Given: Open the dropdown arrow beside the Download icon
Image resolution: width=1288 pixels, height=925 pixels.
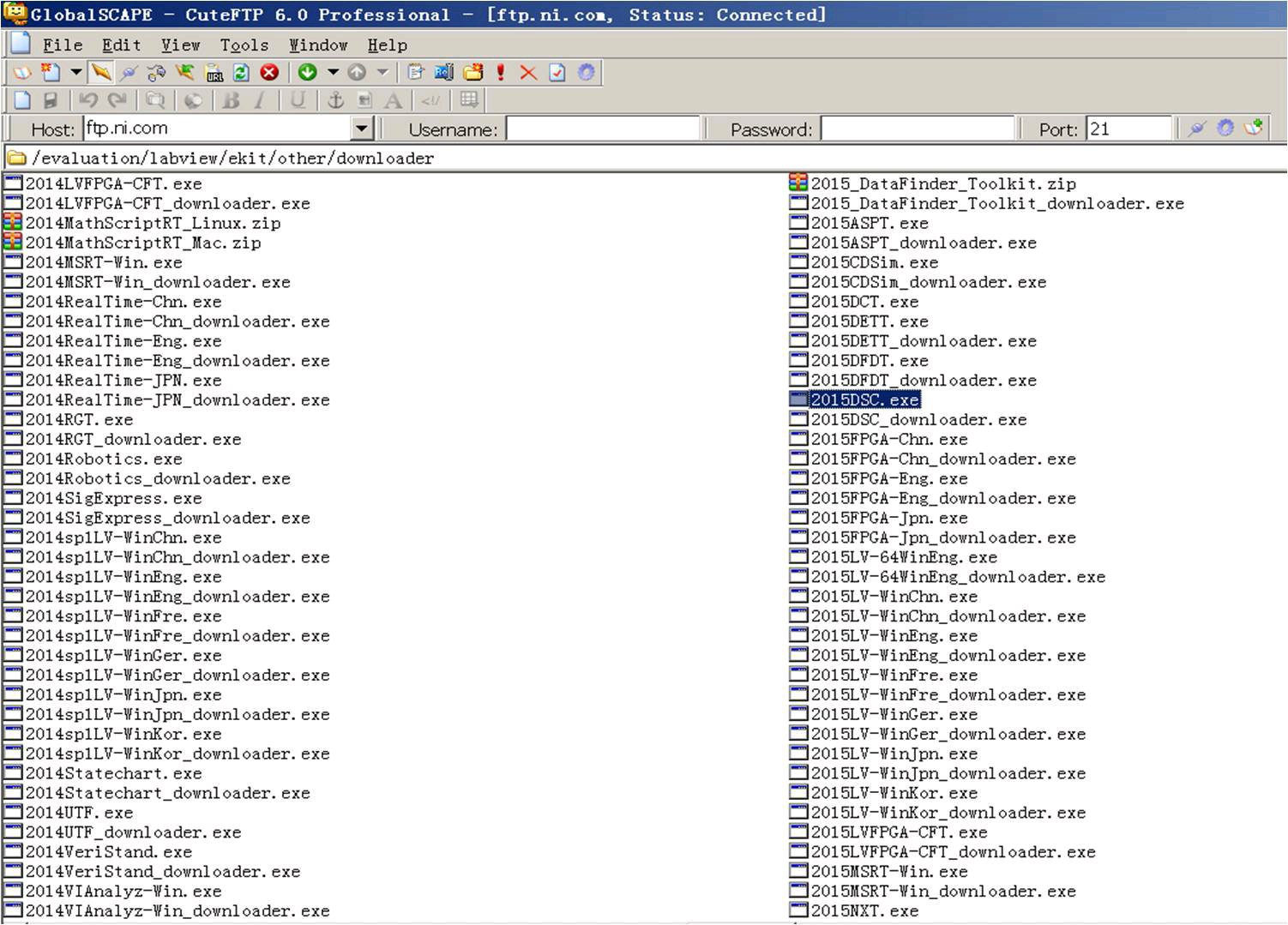Looking at the screenshot, I should (333, 73).
